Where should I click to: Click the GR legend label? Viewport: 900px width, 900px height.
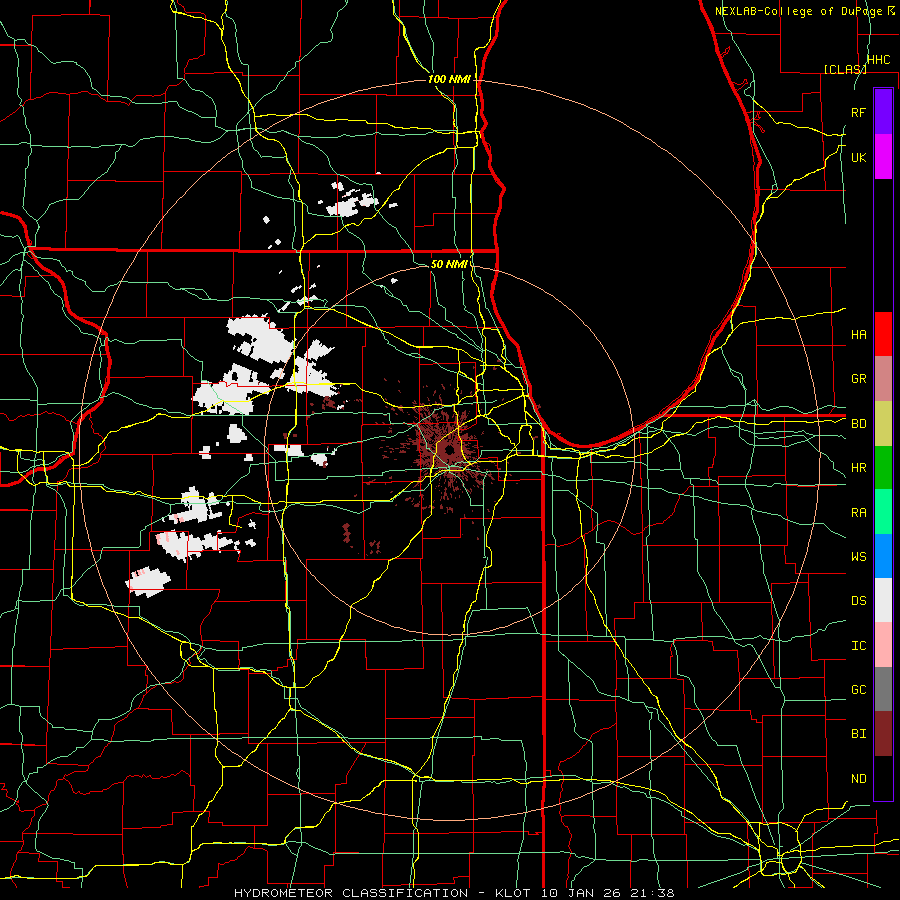(x=858, y=378)
